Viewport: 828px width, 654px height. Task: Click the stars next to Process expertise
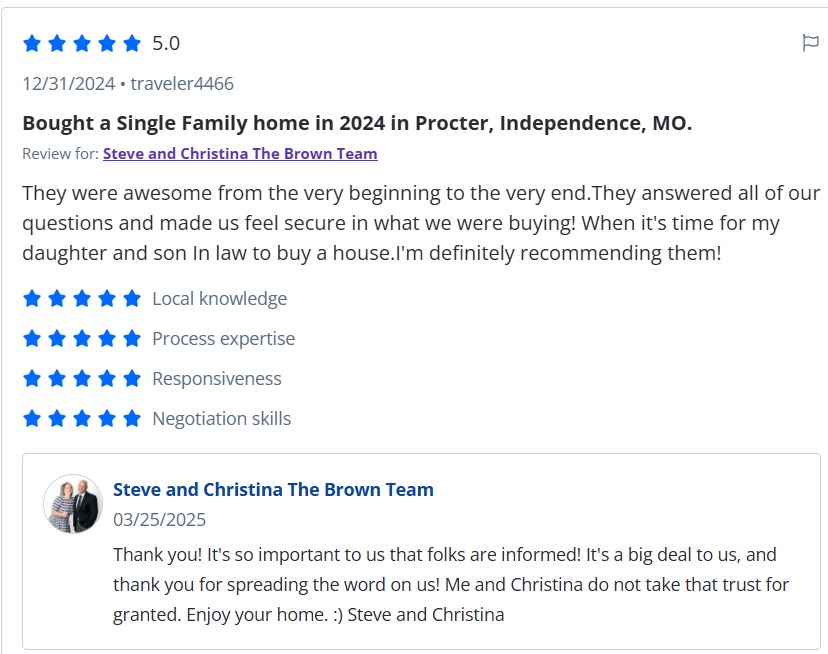pyautogui.click(x=82, y=338)
